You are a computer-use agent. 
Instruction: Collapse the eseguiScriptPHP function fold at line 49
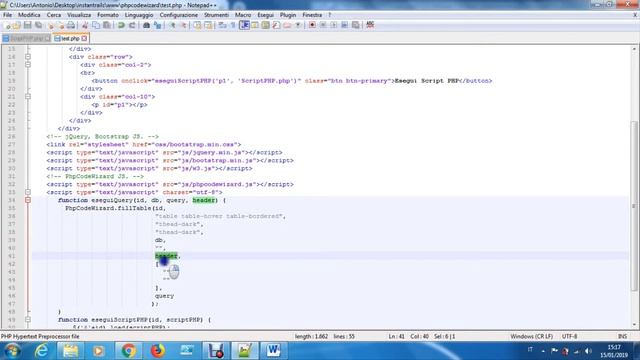[x=28, y=320]
